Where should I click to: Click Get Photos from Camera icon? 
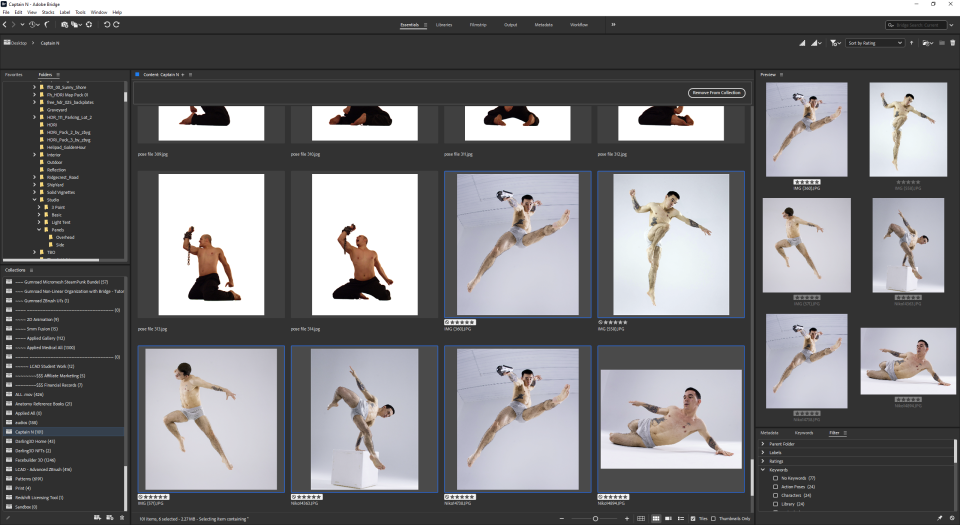click(x=64, y=24)
